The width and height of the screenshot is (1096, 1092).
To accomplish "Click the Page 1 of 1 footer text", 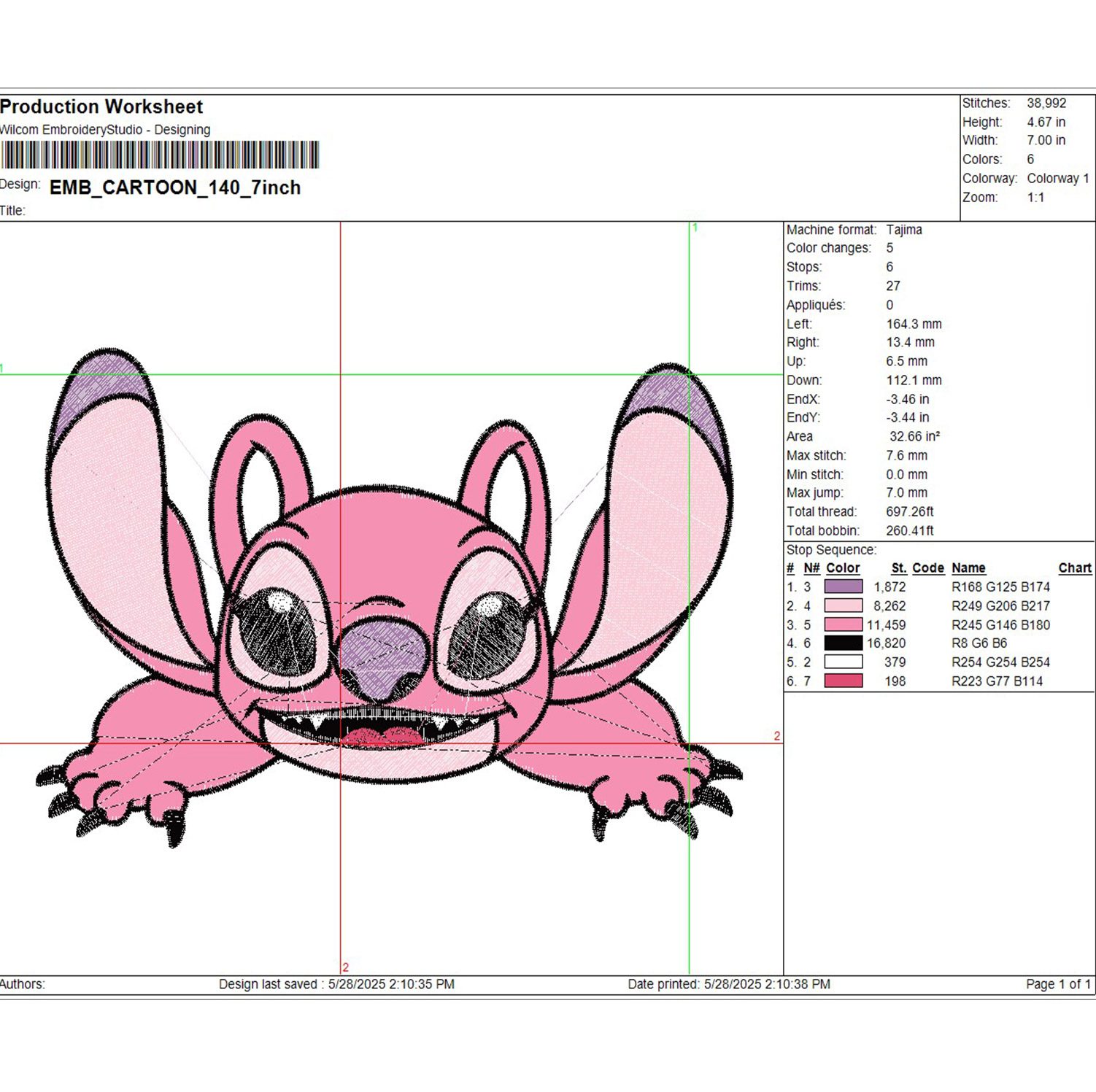I will [x=1058, y=984].
